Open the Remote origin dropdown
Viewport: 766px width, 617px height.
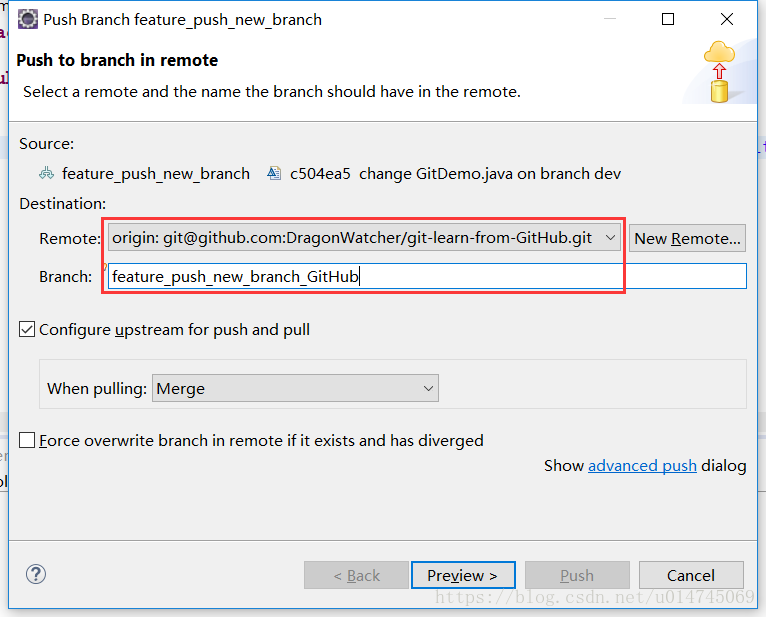pos(364,237)
